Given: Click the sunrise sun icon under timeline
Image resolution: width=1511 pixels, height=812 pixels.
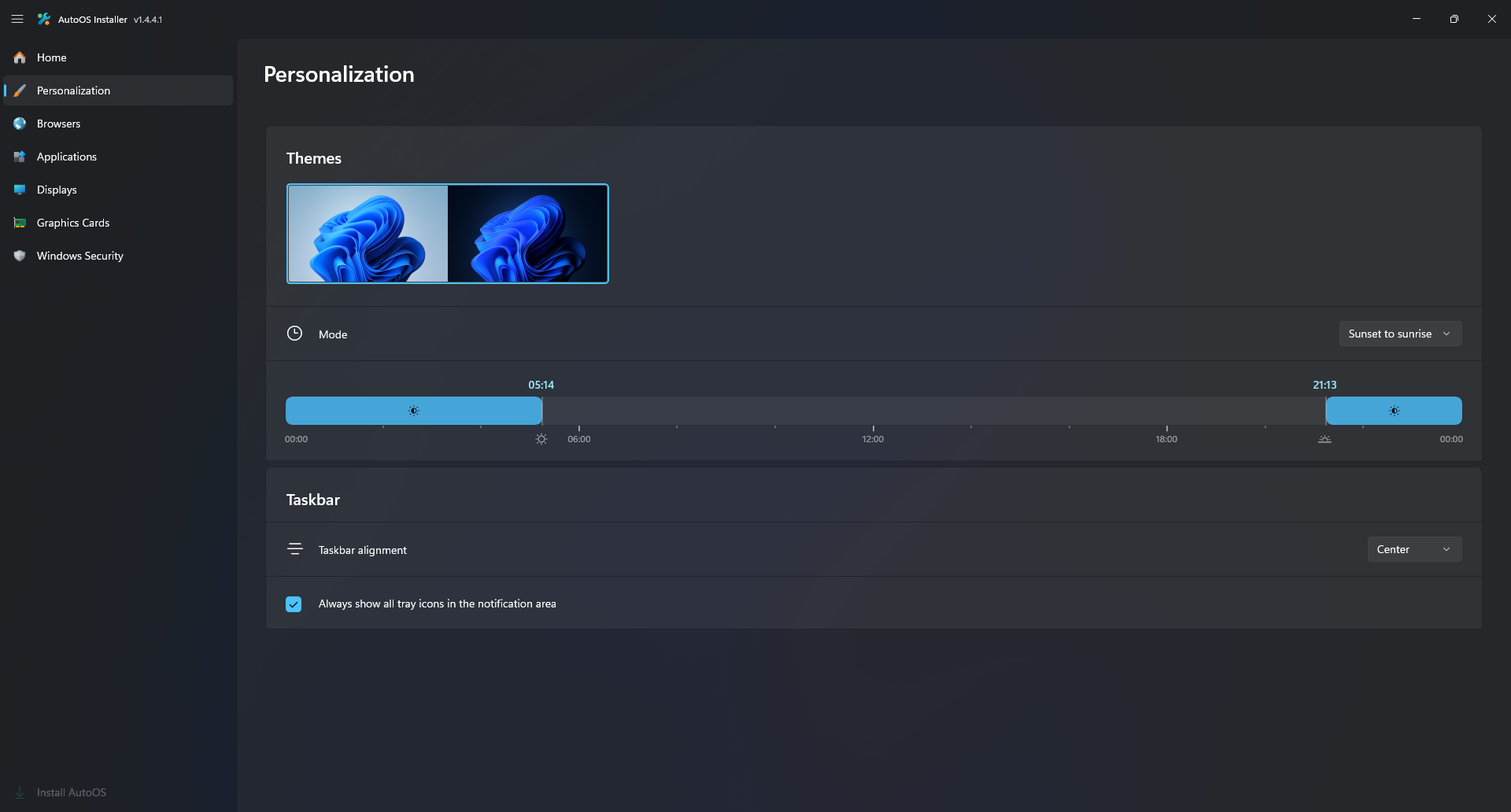Looking at the screenshot, I should [x=541, y=439].
